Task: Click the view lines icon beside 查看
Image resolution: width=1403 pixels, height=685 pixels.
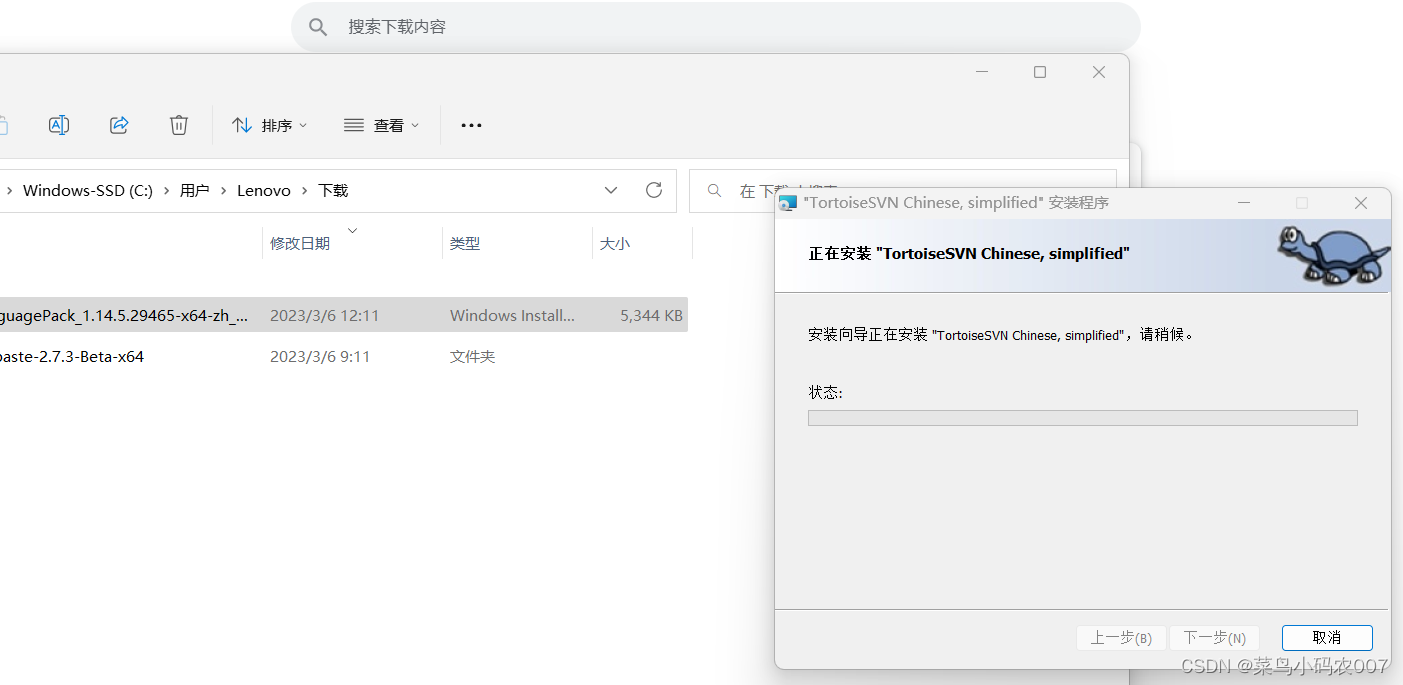Action: point(353,125)
